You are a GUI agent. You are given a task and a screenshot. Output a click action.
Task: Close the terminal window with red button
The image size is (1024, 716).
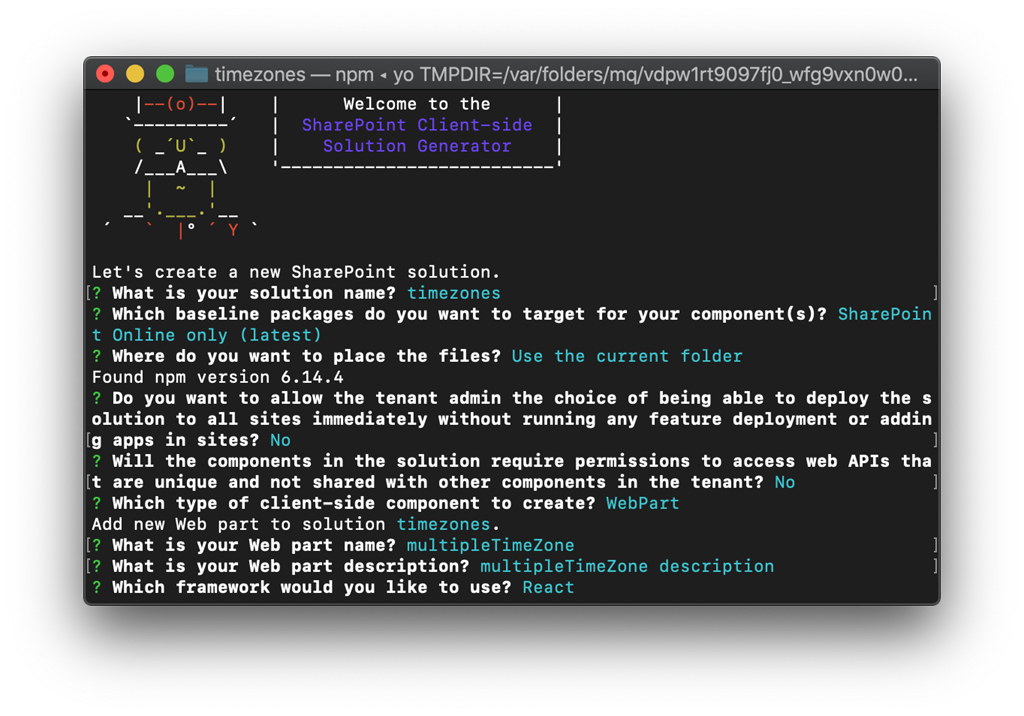coord(105,74)
